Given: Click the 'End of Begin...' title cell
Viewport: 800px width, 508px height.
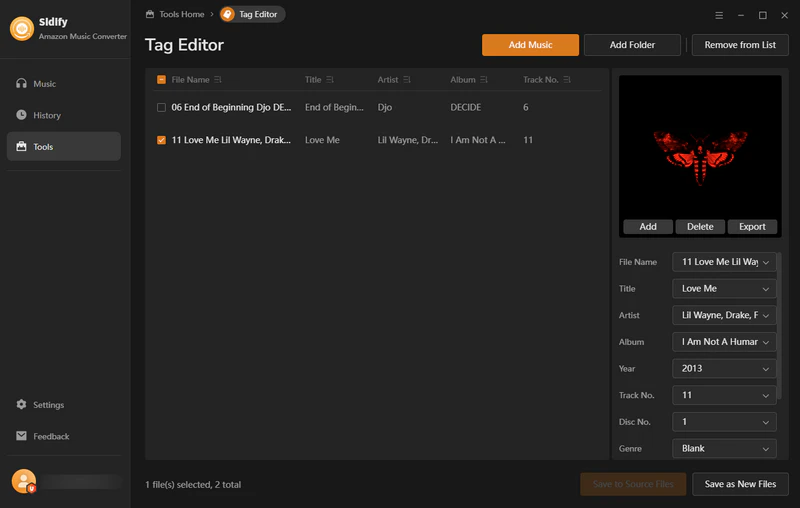Looking at the screenshot, I should pos(334,108).
